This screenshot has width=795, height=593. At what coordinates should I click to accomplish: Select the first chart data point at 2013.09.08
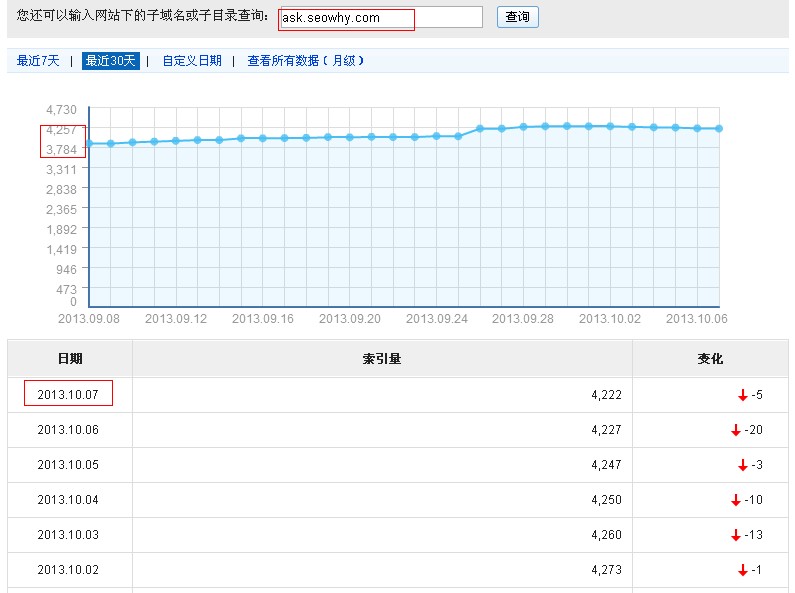(x=89, y=143)
